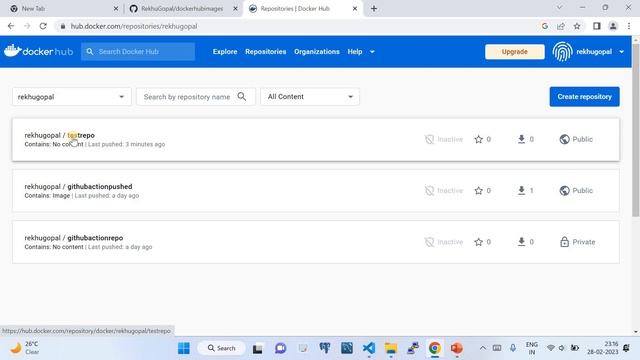The image size is (640, 360).
Task: Click the Create repository button
Action: (x=584, y=97)
